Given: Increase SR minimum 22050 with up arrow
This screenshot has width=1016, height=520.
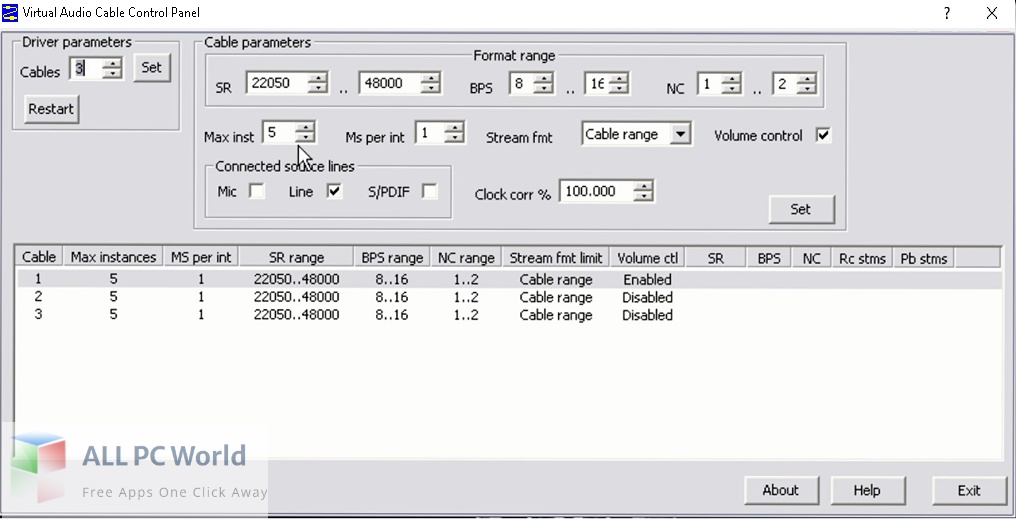Looking at the screenshot, I should coord(318,78).
